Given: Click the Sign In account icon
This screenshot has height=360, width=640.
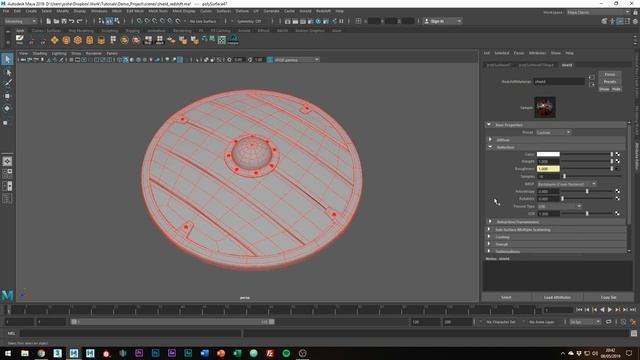Looking at the screenshot, I should click(x=427, y=21).
